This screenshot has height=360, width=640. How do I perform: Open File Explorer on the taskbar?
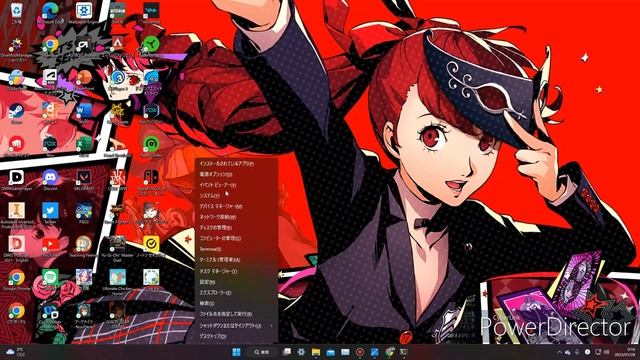click(316, 352)
